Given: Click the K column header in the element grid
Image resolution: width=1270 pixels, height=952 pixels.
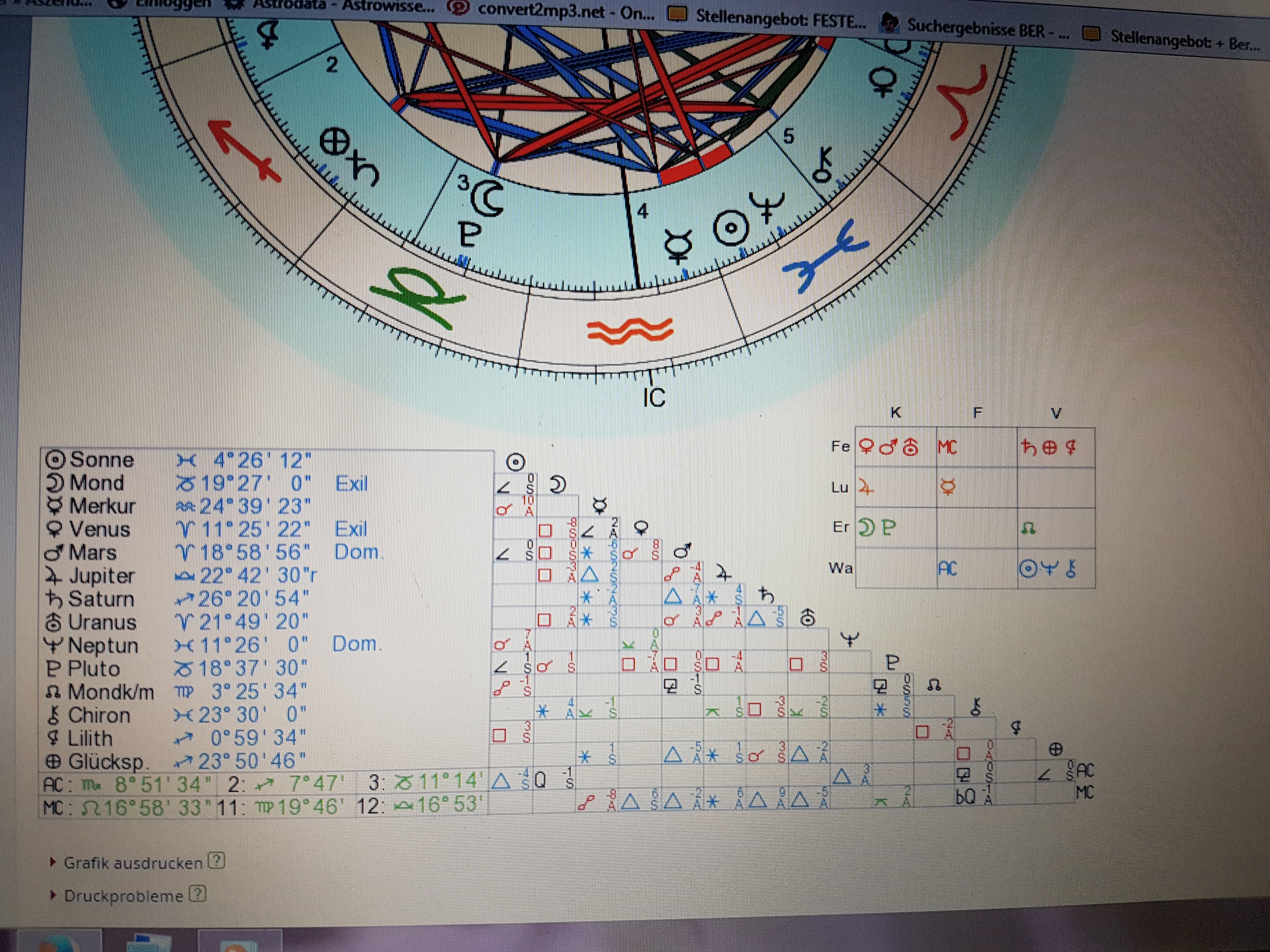Looking at the screenshot, I should [x=896, y=413].
